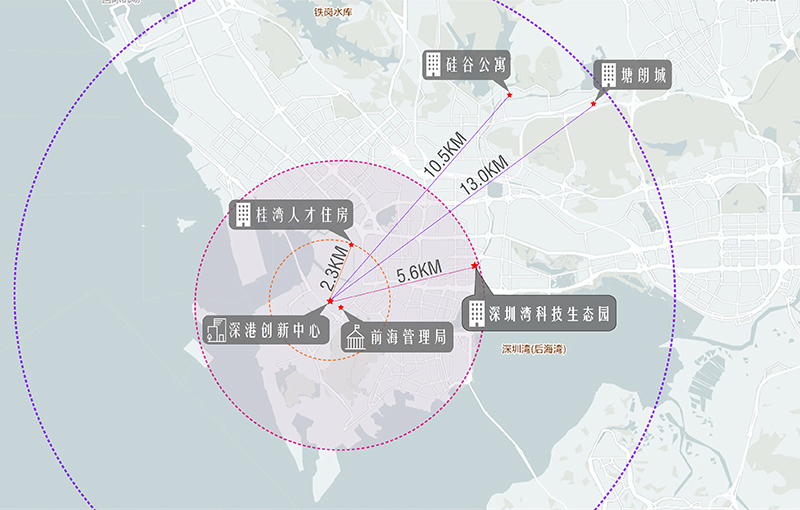
Task: Click the skyline icon beside 深港创新中心
Action: [x=215, y=330]
